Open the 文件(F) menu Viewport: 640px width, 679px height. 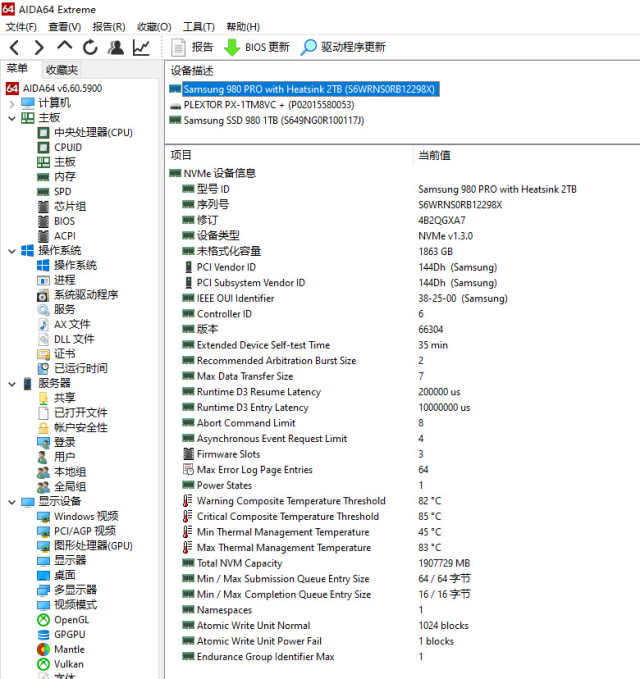coord(21,27)
